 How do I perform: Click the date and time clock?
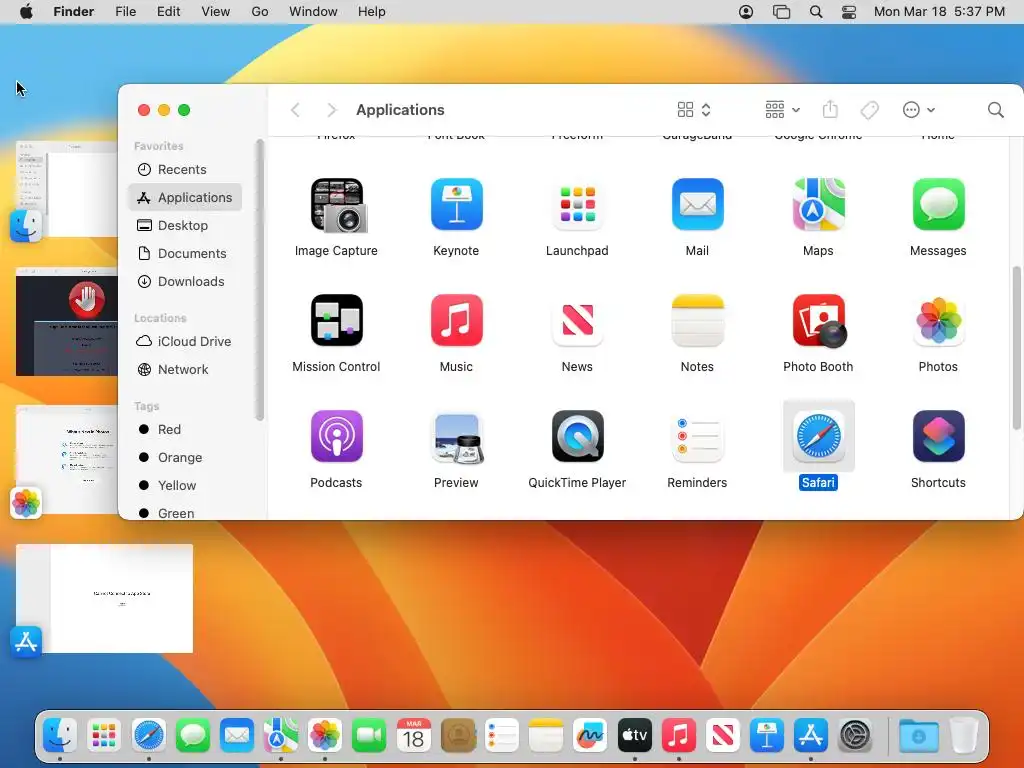(x=939, y=12)
